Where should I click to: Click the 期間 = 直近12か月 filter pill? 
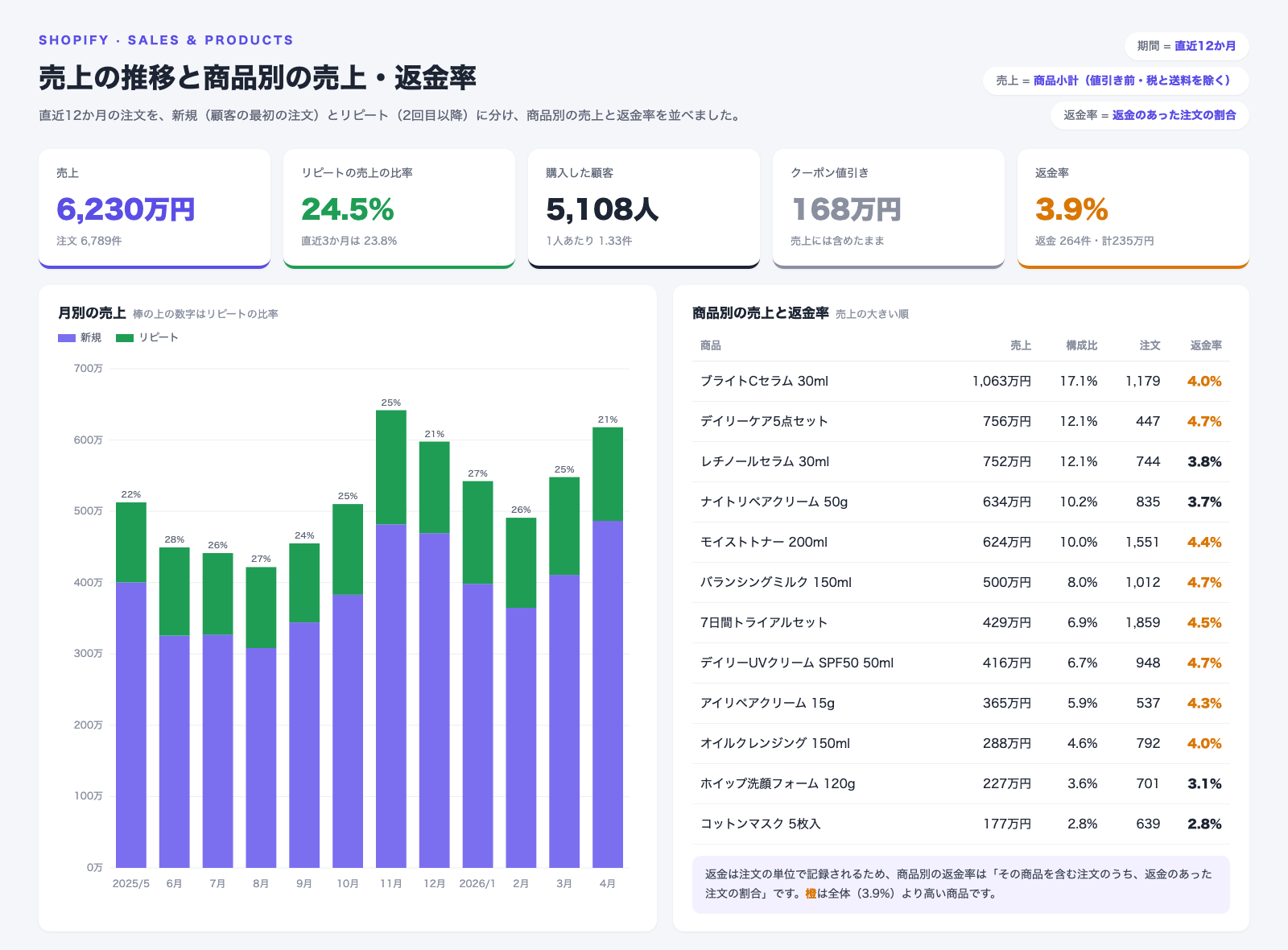coord(1187,46)
